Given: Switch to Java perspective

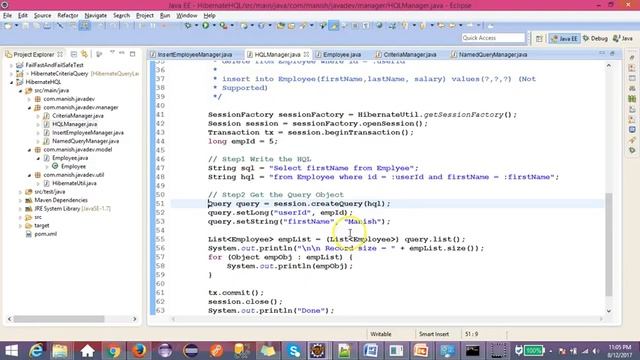Looking at the screenshot, I should click(623, 38).
